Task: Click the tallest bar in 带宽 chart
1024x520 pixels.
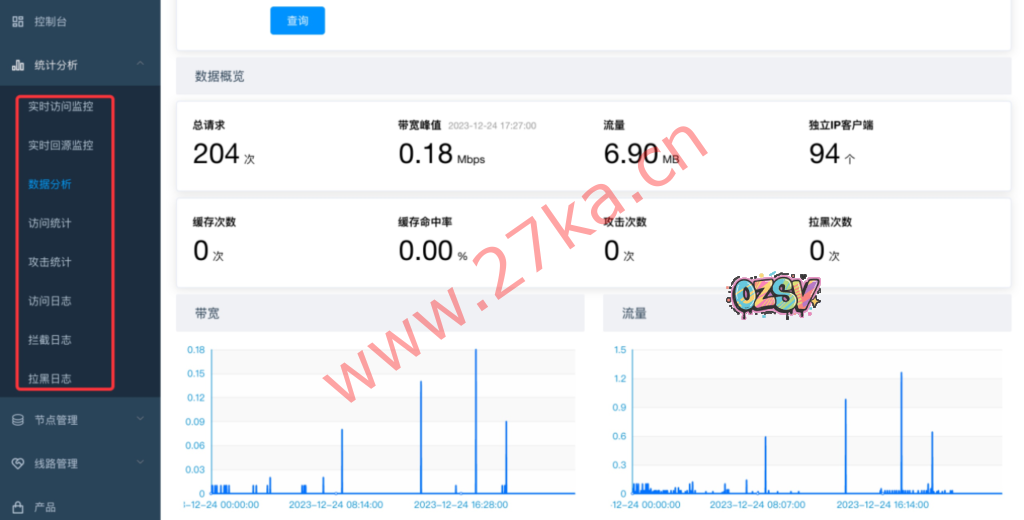Action: (x=475, y=420)
